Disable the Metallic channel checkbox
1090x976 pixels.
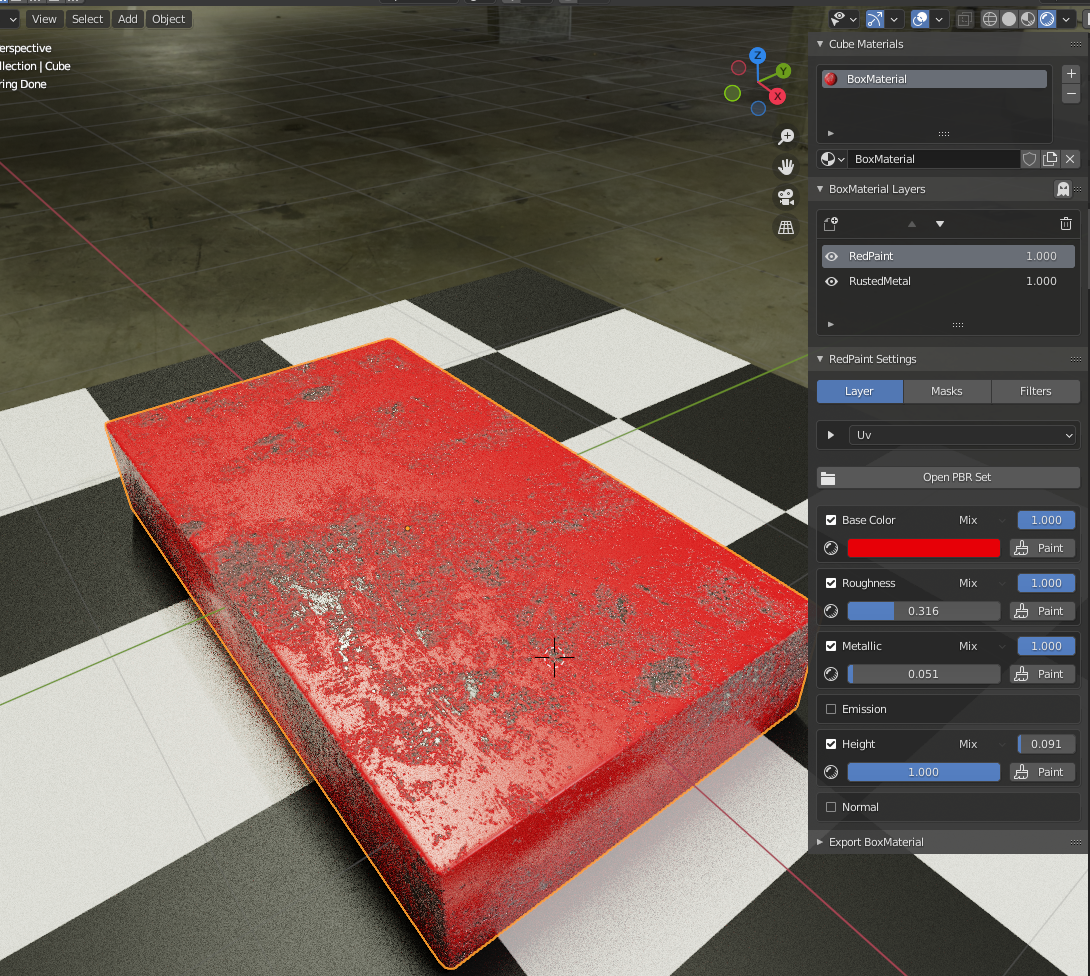point(830,646)
